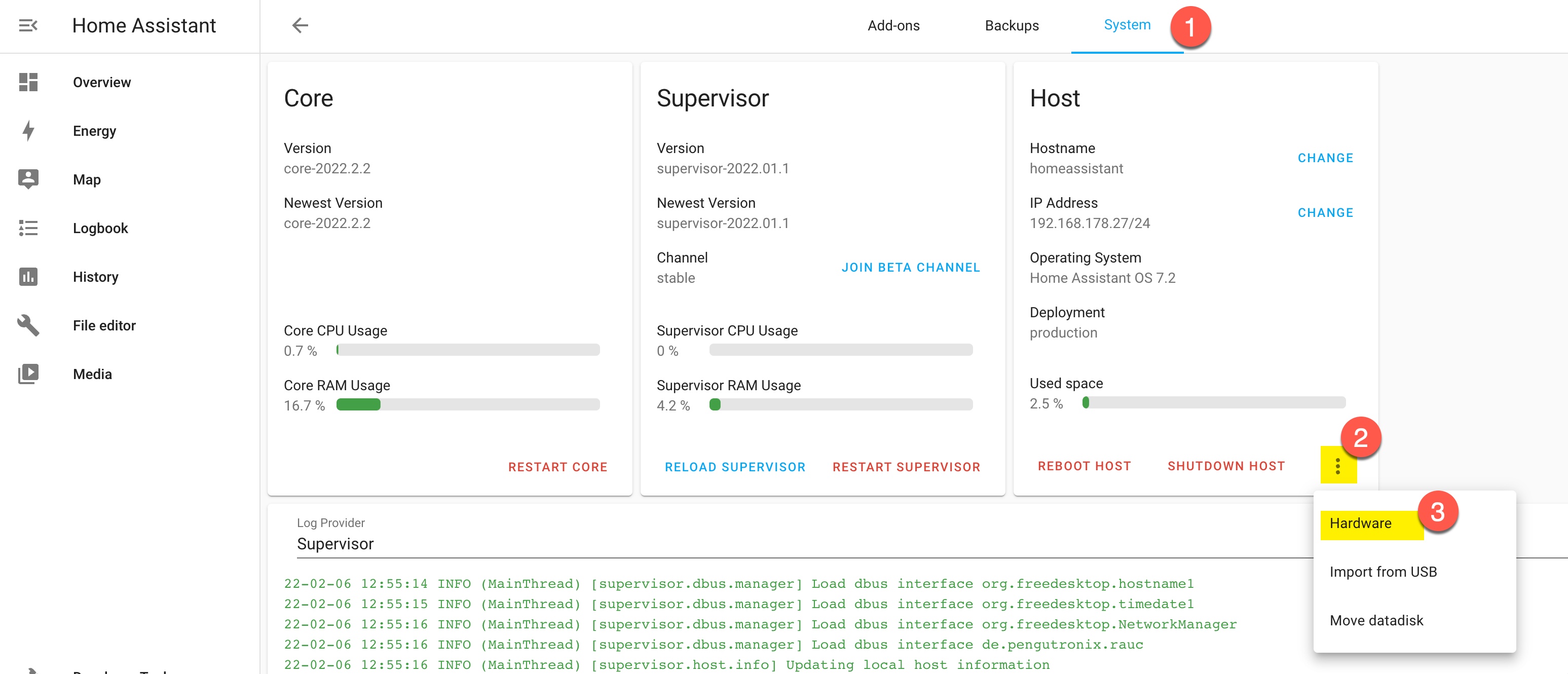Screen dimensions: 1568x674
Task: Click CHANGE next to IP Address
Action: pyautogui.click(x=1325, y=213)
